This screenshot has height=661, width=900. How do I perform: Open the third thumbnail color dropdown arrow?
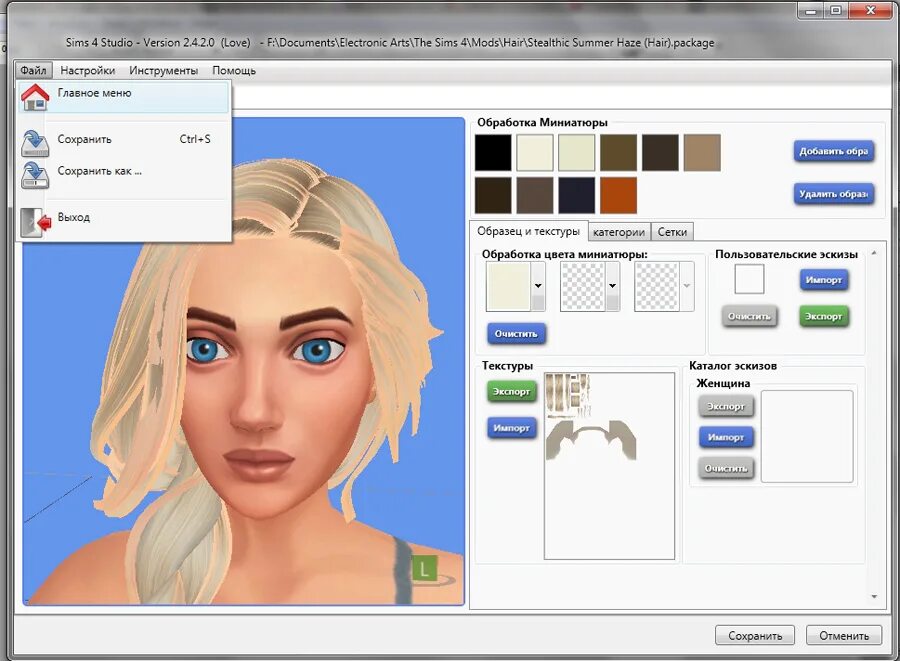point(686,285)
